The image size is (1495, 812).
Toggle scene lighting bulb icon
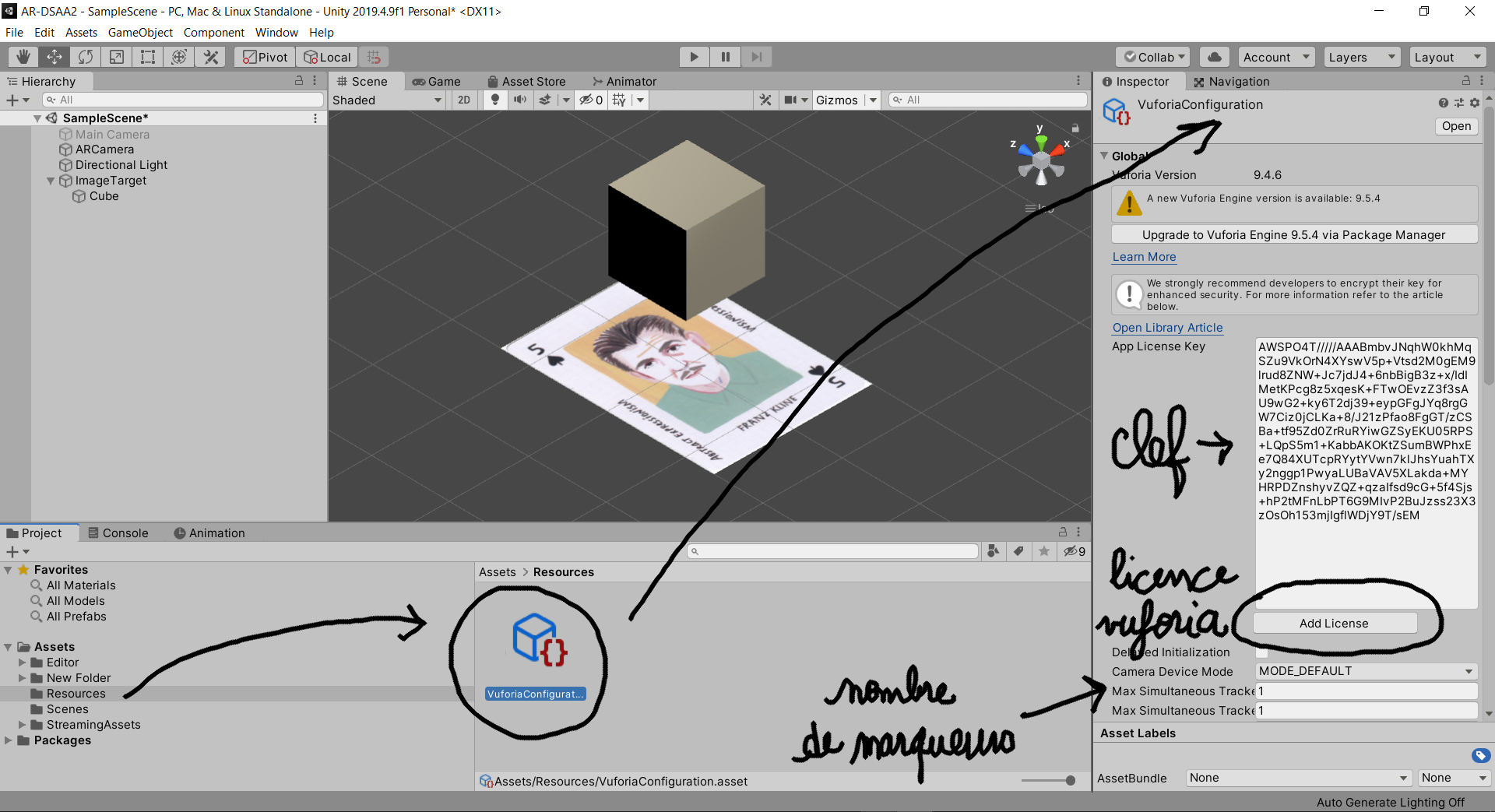pos(494,100)
